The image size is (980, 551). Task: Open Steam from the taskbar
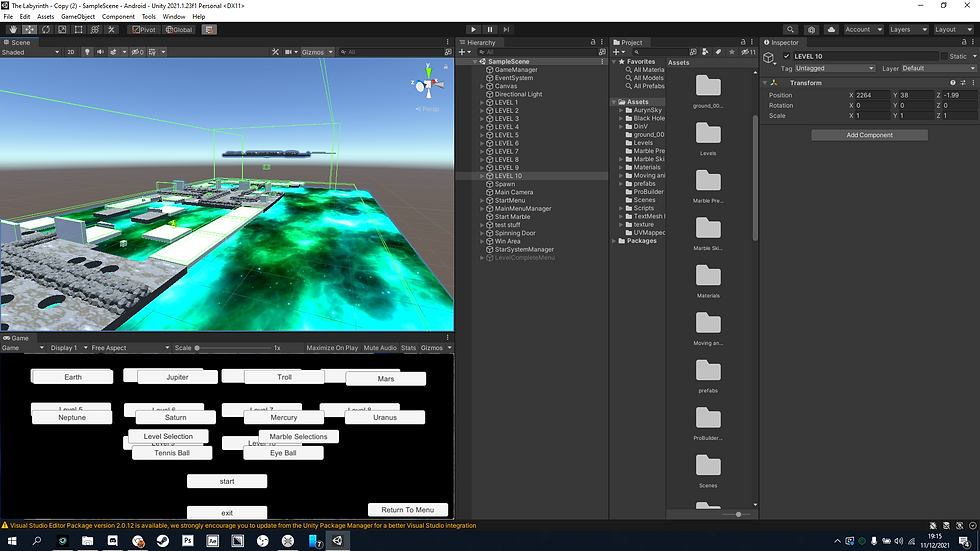162,541
